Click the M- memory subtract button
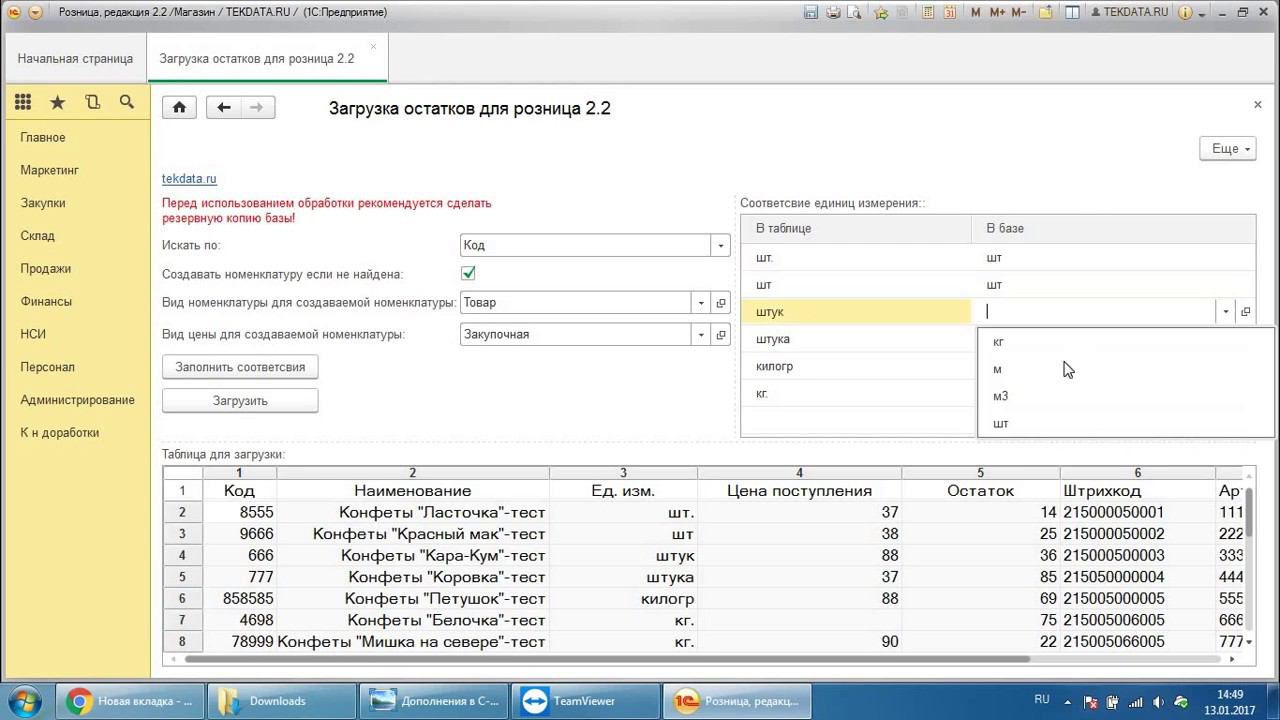The image size is (1280, 720). tap(1019, 12)
